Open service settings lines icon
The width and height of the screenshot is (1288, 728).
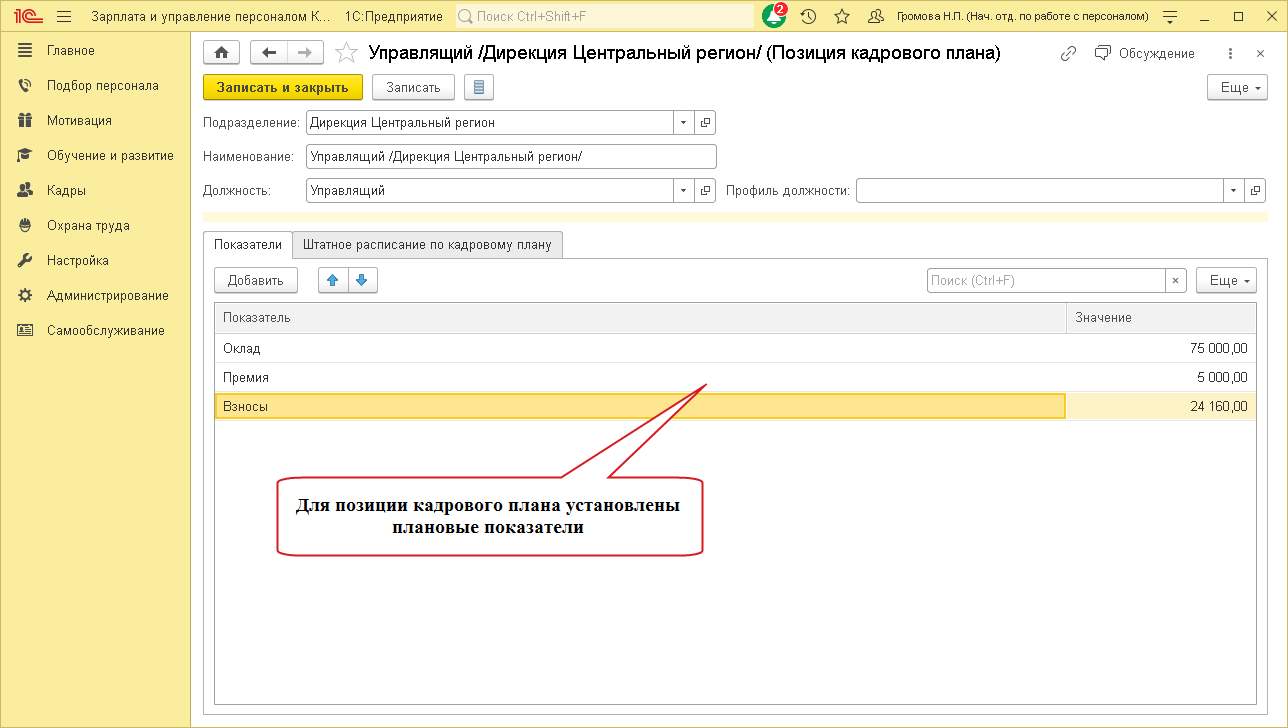tap(1171, 17)
